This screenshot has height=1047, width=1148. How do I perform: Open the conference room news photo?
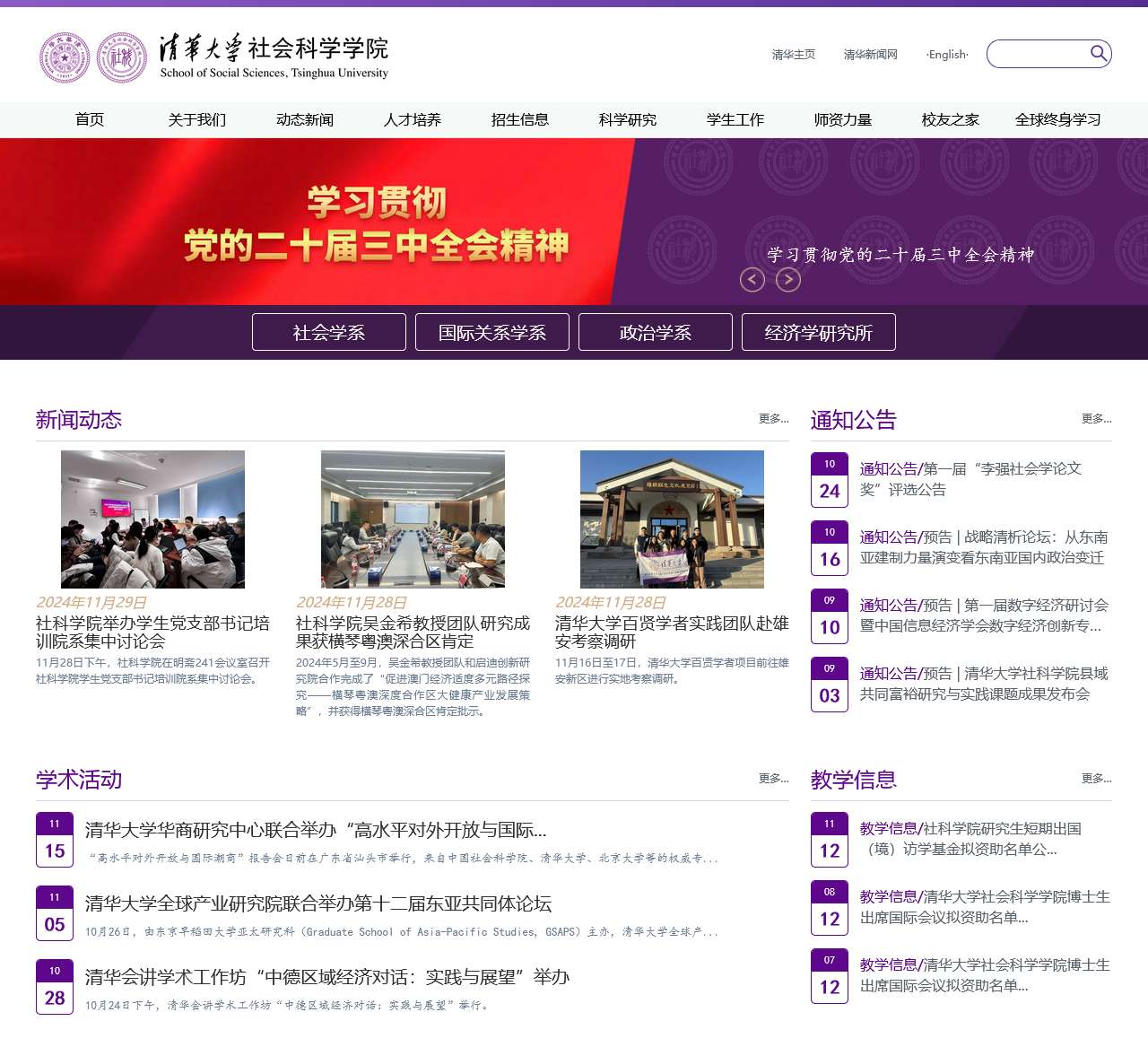[x=413, y=519]
